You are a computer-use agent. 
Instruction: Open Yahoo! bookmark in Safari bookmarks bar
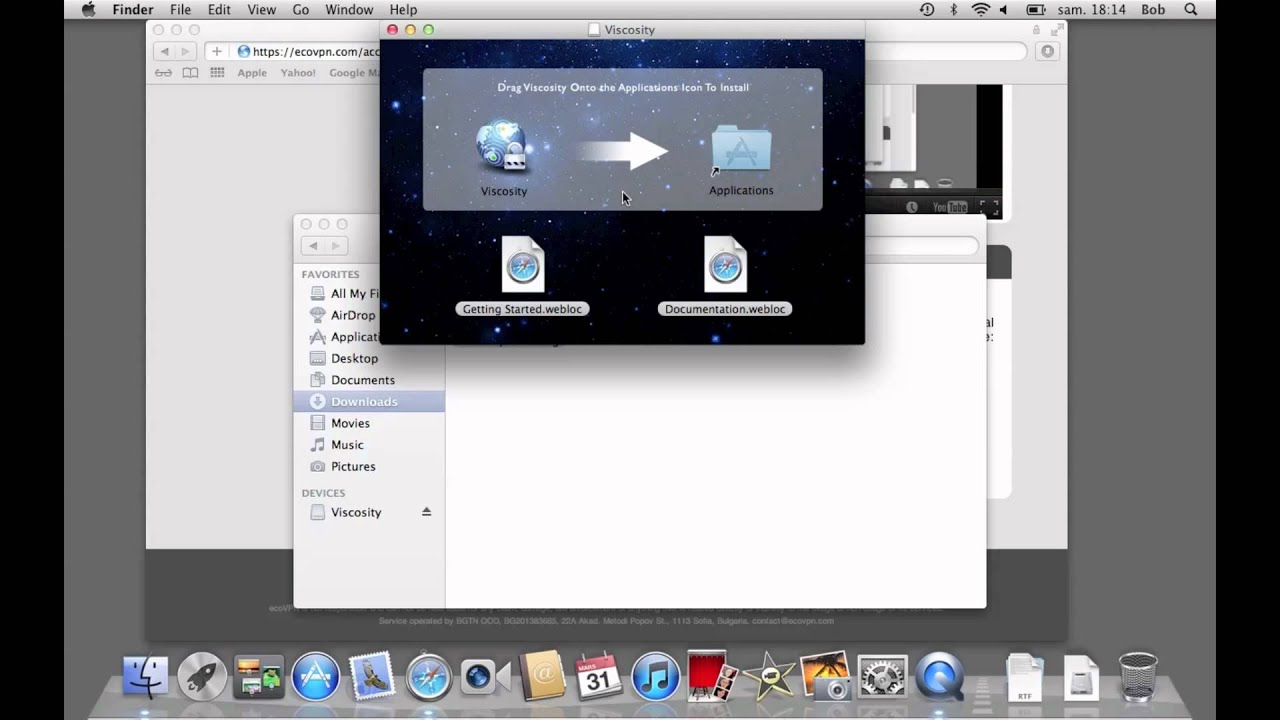coord(298,73)
